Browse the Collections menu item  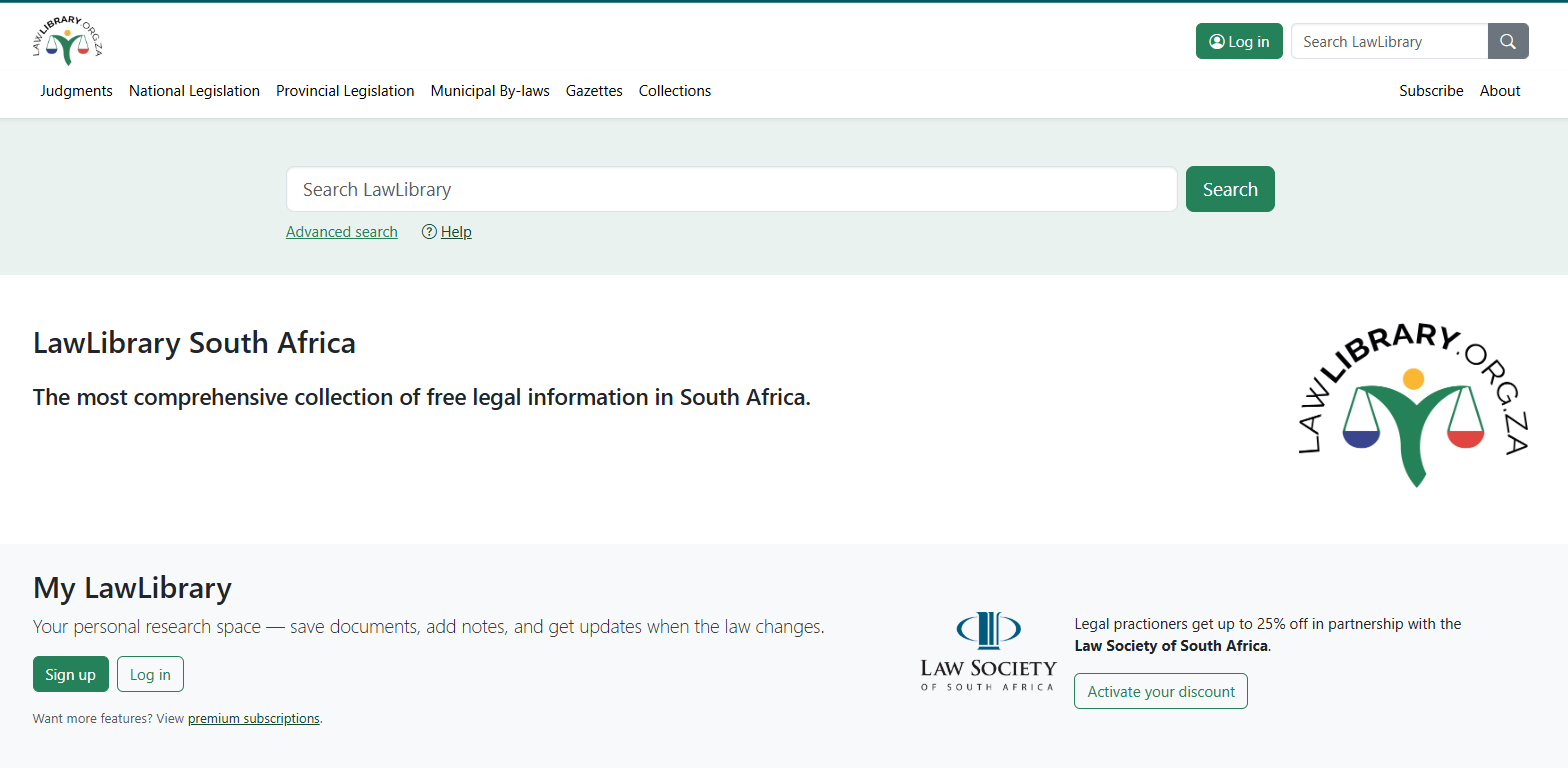(x=675, y=91)
